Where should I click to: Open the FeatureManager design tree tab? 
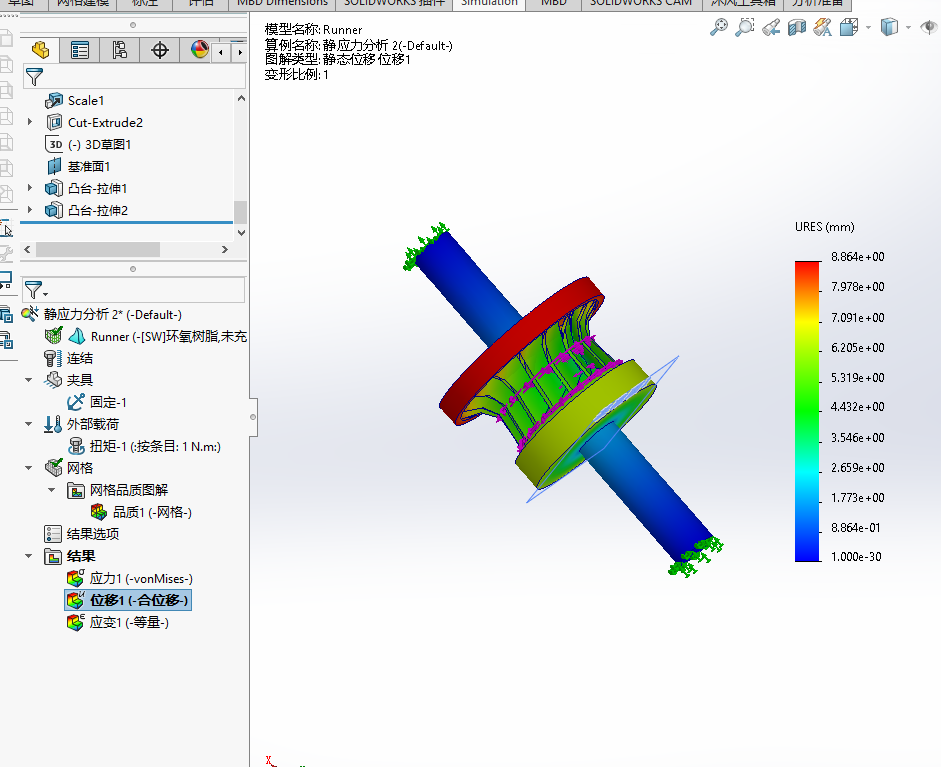point(40,50)
